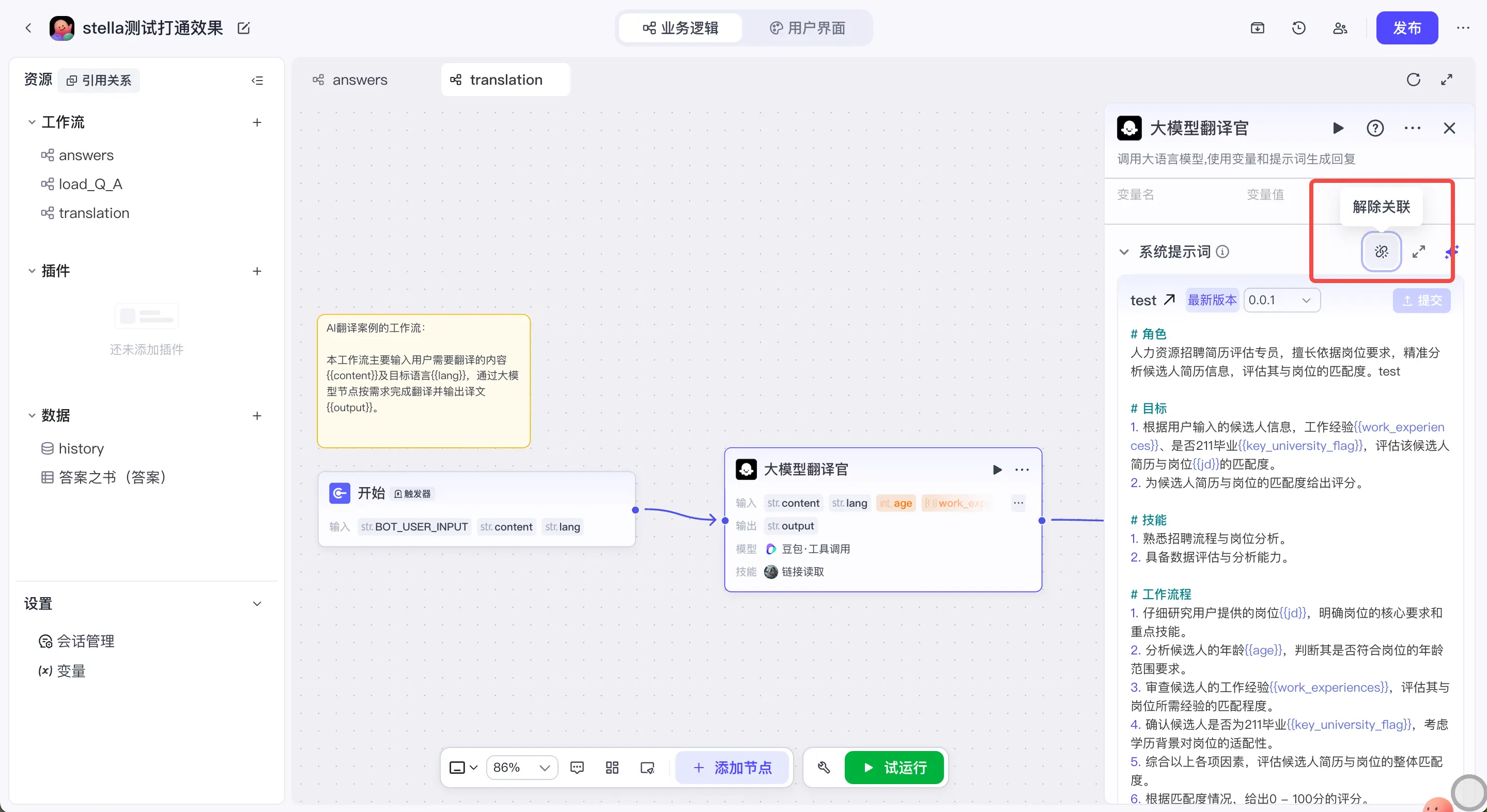
Task: Click the 链接读取 skill on the node
Action: pyautogui.click(x=794, y=572)
